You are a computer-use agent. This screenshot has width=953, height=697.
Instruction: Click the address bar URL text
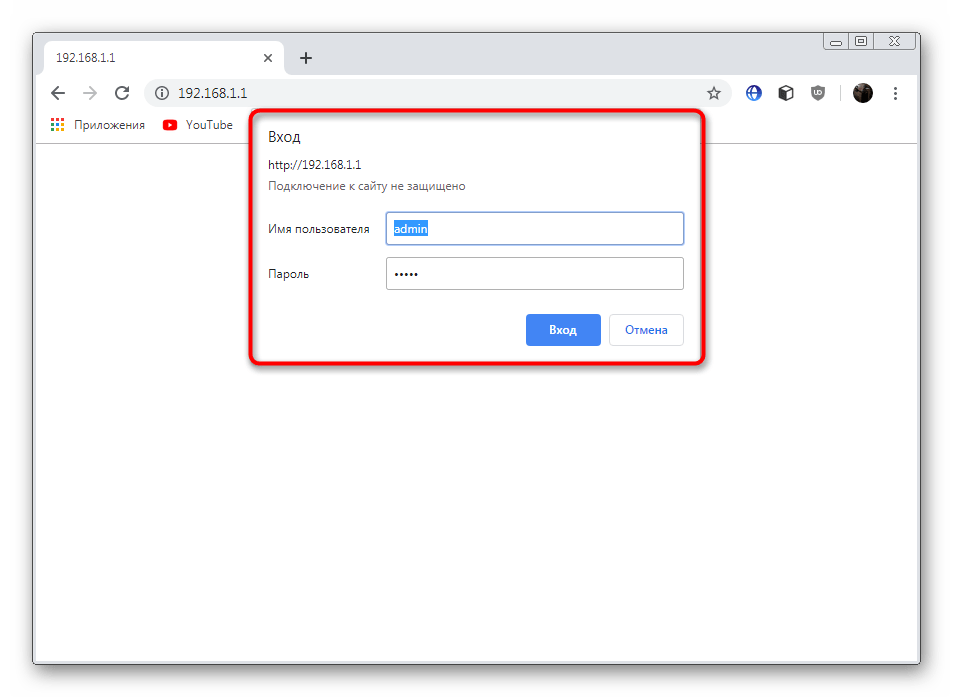(212, 93)
